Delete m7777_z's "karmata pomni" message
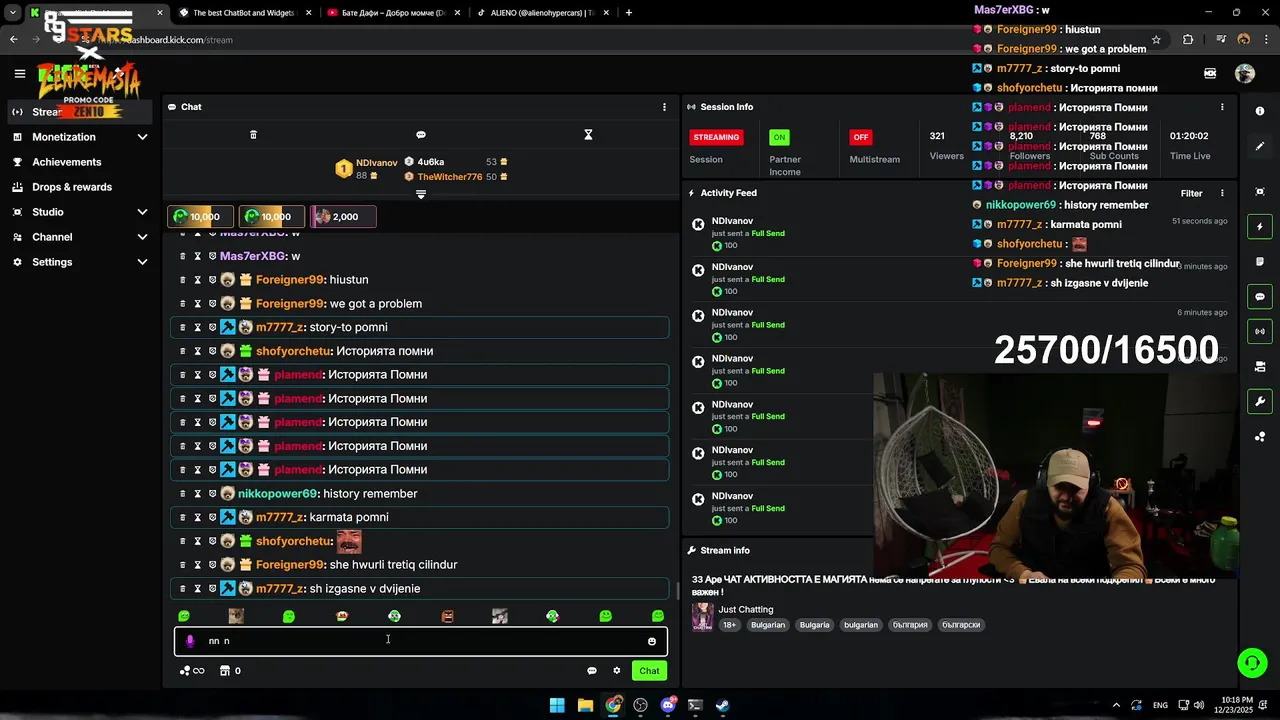 click(182, 517)
